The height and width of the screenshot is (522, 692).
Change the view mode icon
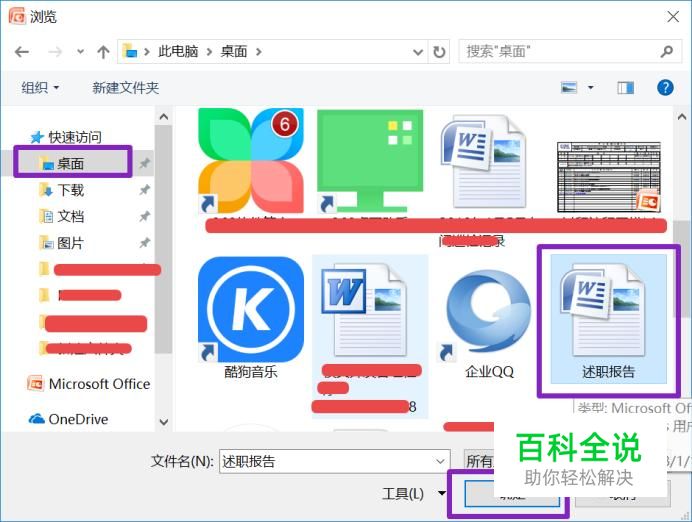tap(569, 87)
